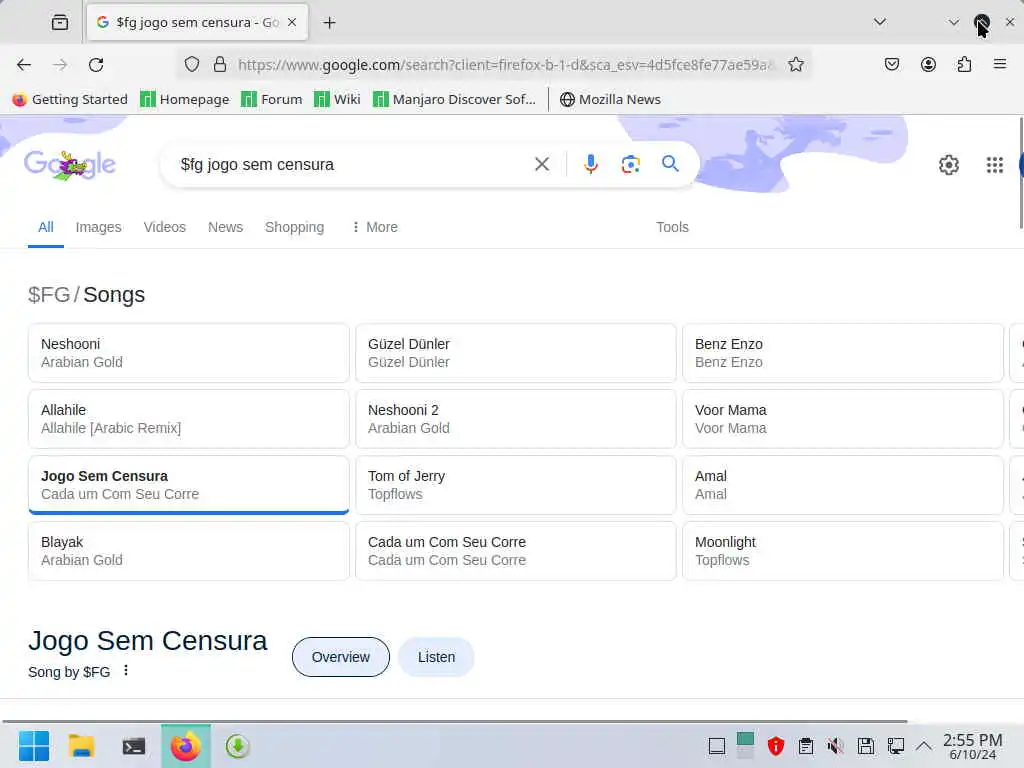Screen dimensions: 1024x768
Task: Start a voice search with microphone
Action: pos(590,164)
